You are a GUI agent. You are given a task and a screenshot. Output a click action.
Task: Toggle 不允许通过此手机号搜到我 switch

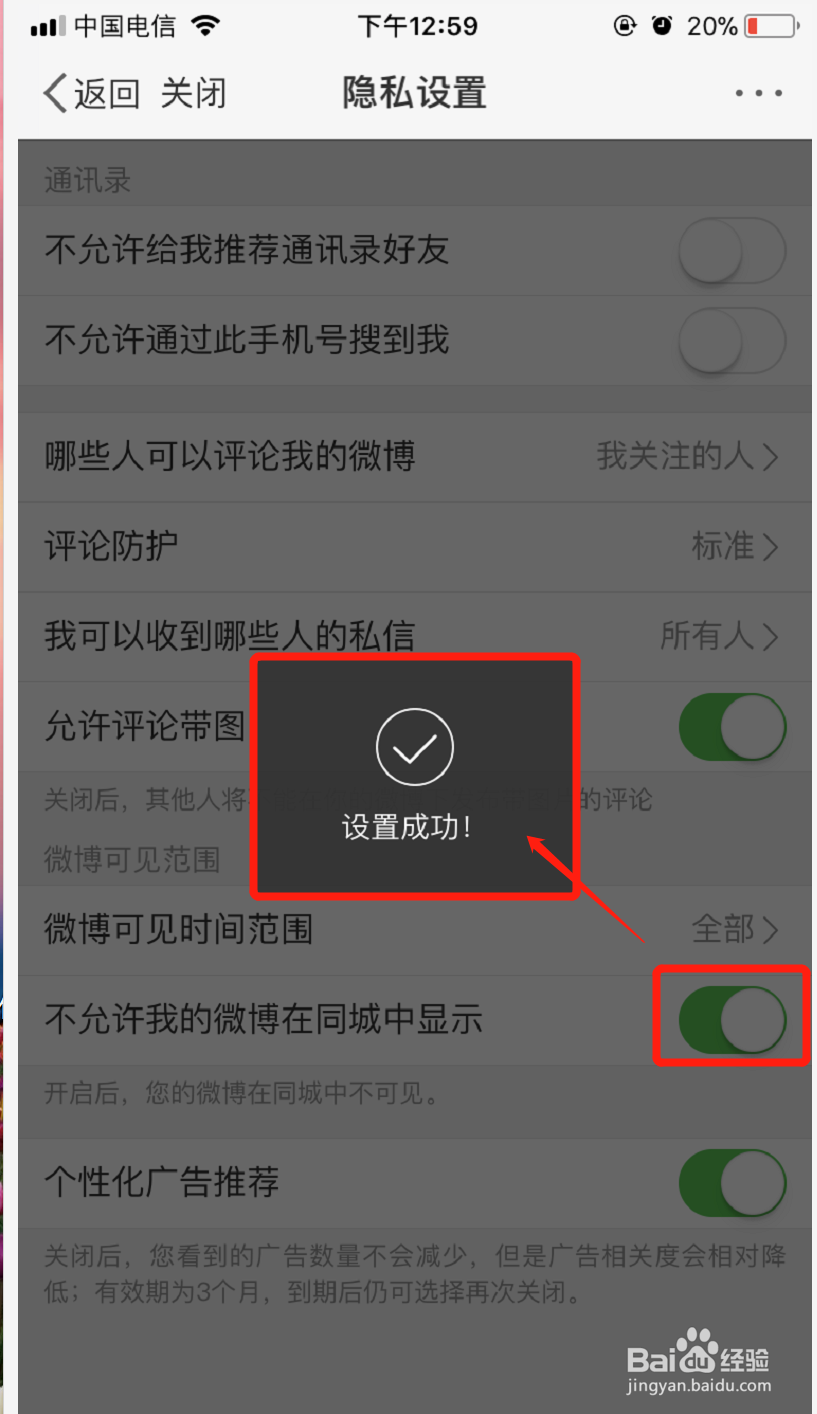tap(732, 341)
